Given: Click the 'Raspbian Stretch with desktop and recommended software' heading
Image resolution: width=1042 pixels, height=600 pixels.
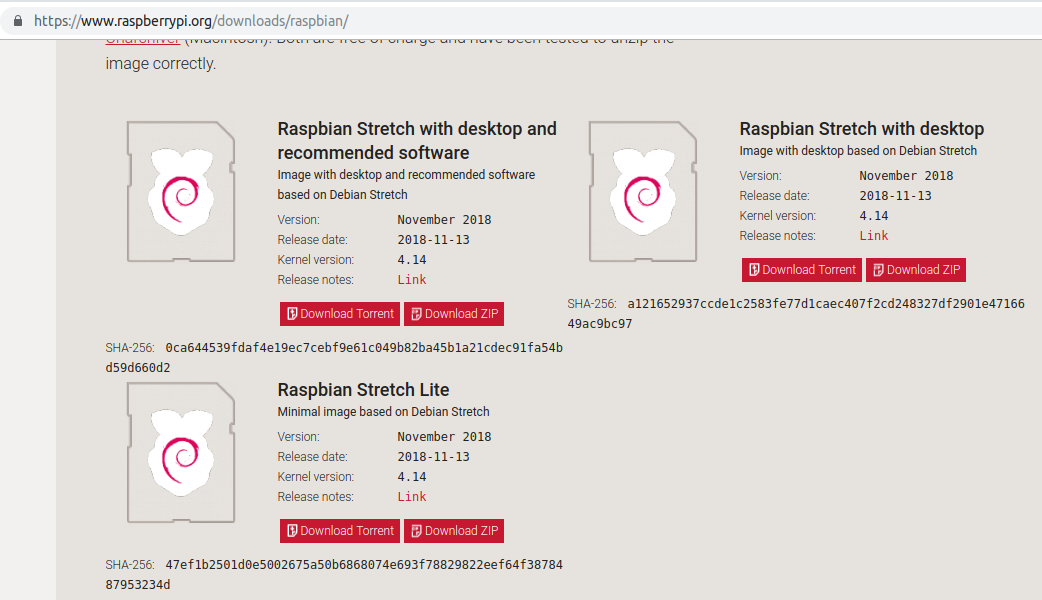Looking at the screenshot, I should (x=417, y=141).
